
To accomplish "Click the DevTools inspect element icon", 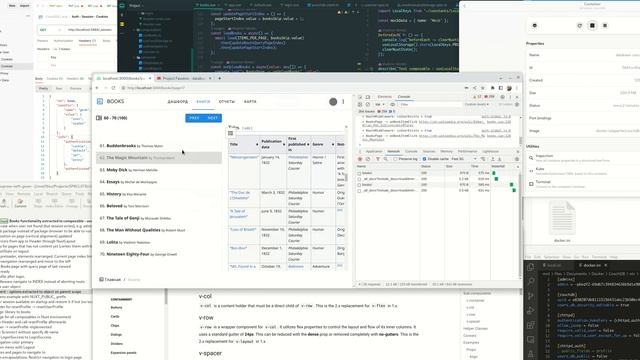I will tap(360, 97).
